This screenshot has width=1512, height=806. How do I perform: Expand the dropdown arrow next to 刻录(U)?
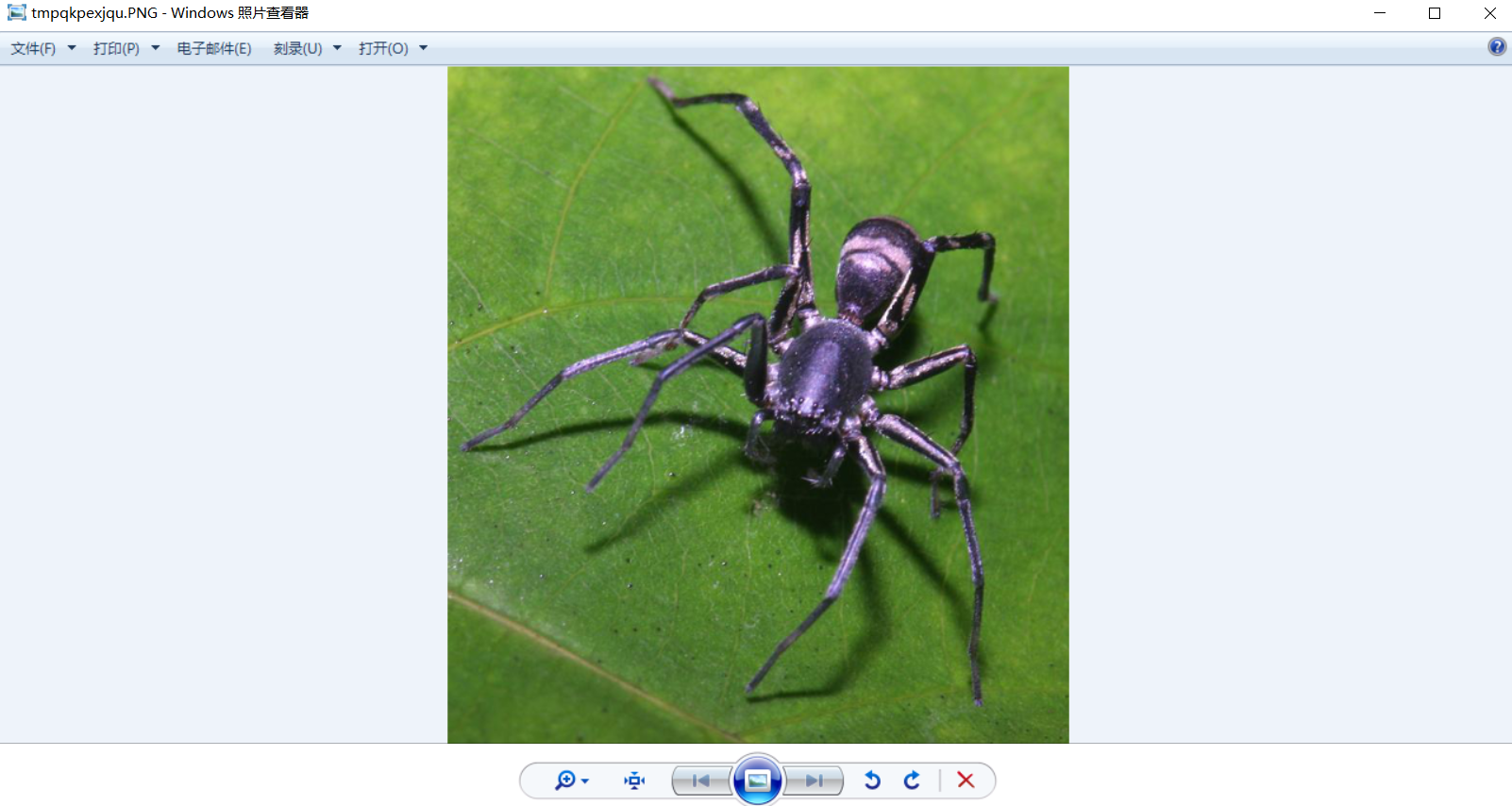pos(337,48)
